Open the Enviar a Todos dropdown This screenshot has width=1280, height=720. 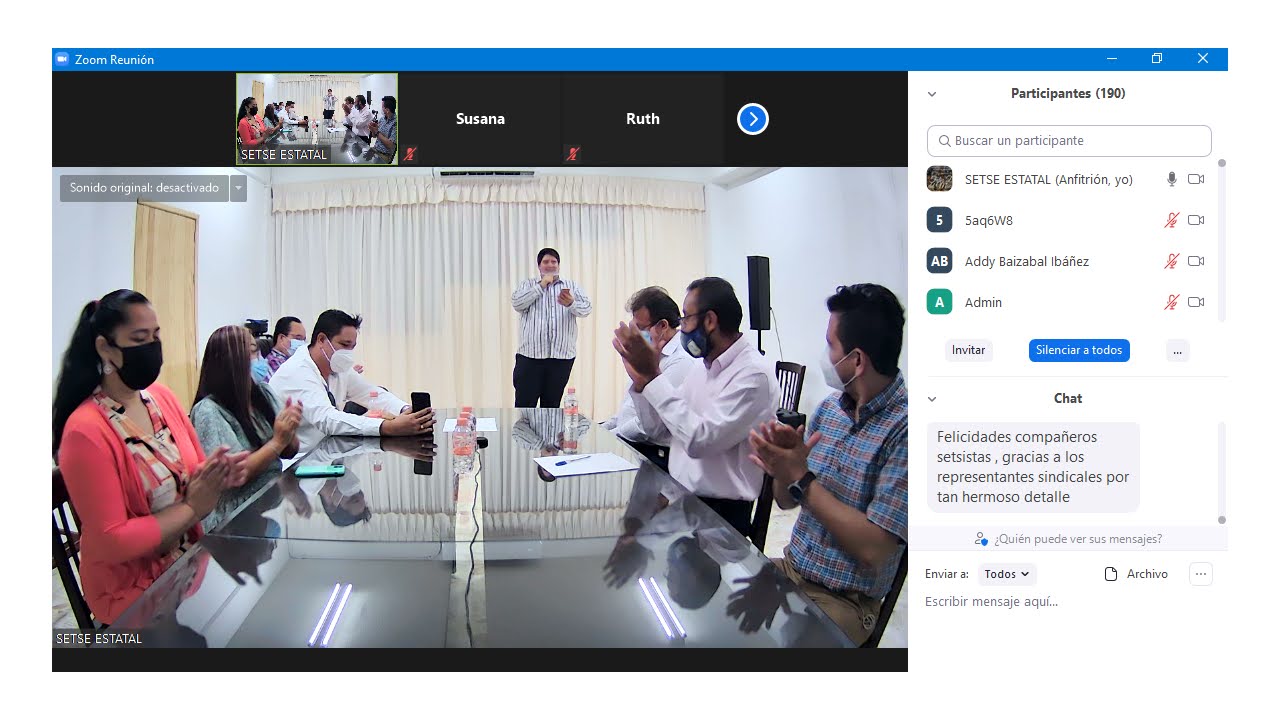pyautogui.click(x=1007, y=574)
